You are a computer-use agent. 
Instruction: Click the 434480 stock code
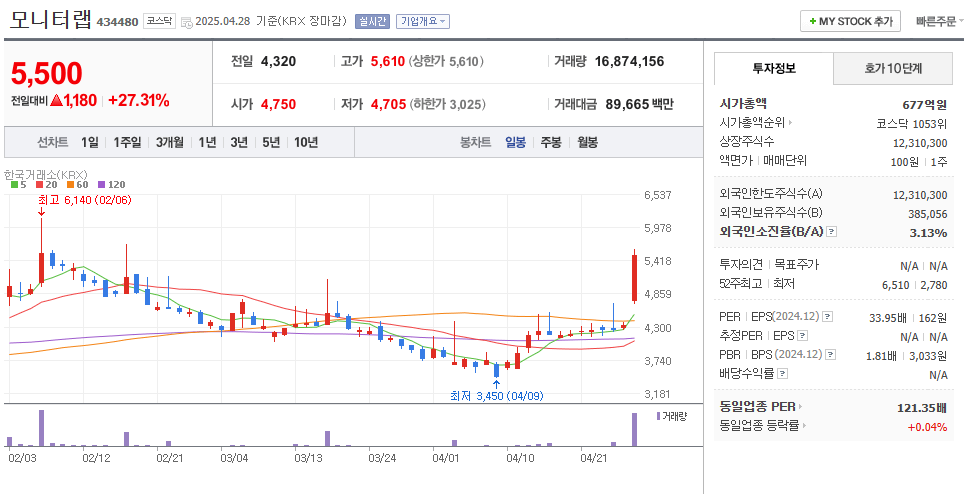(x=117, y=22)
